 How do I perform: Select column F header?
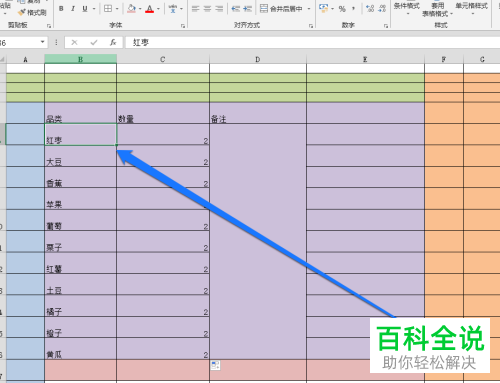[444, 59]
